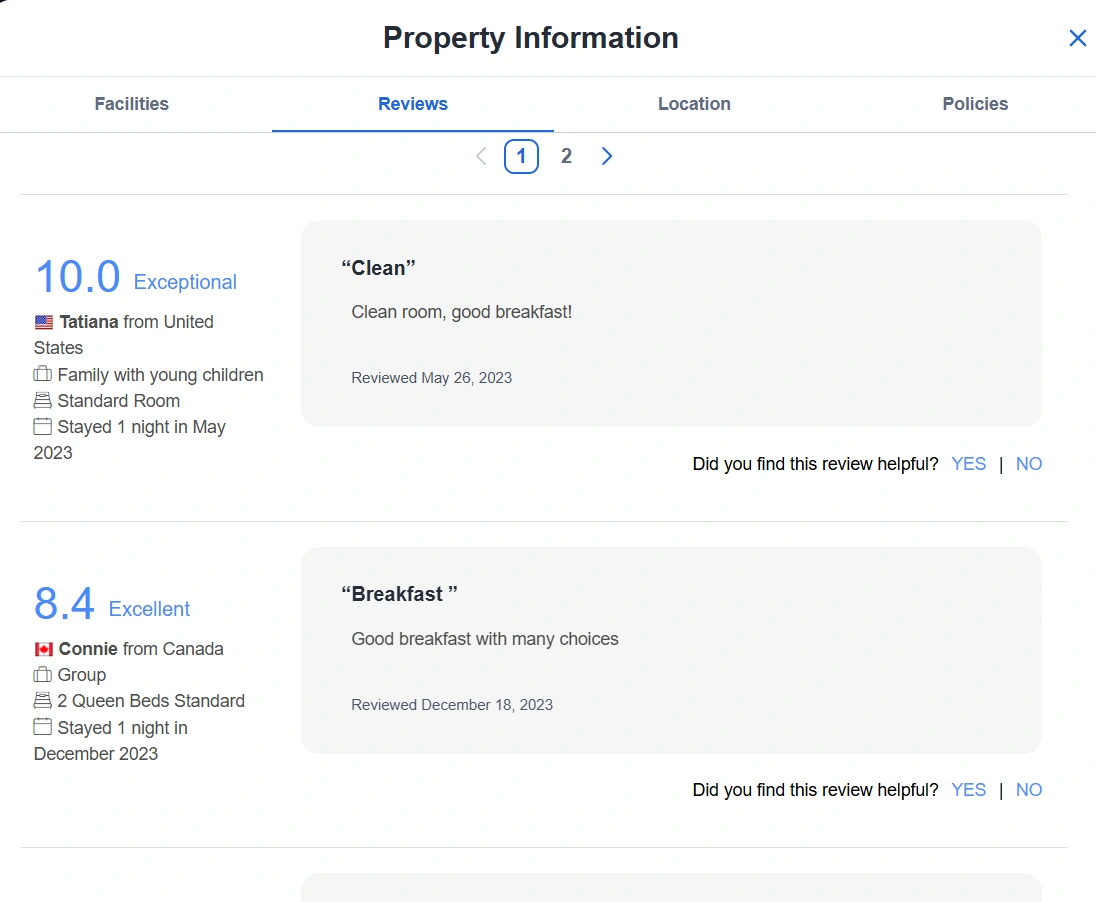Screen dimensions: 1096x902
Task: Click text Good breakfast with many choices
Action: pos(484,639)
